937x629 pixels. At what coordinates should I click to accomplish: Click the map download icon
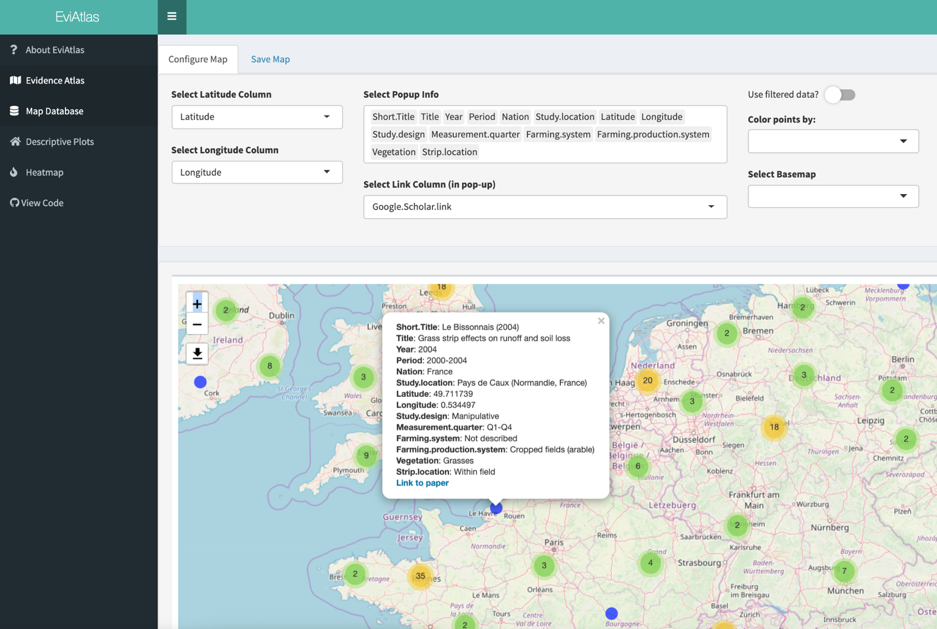pyautogui.click(x=197, y=354)
